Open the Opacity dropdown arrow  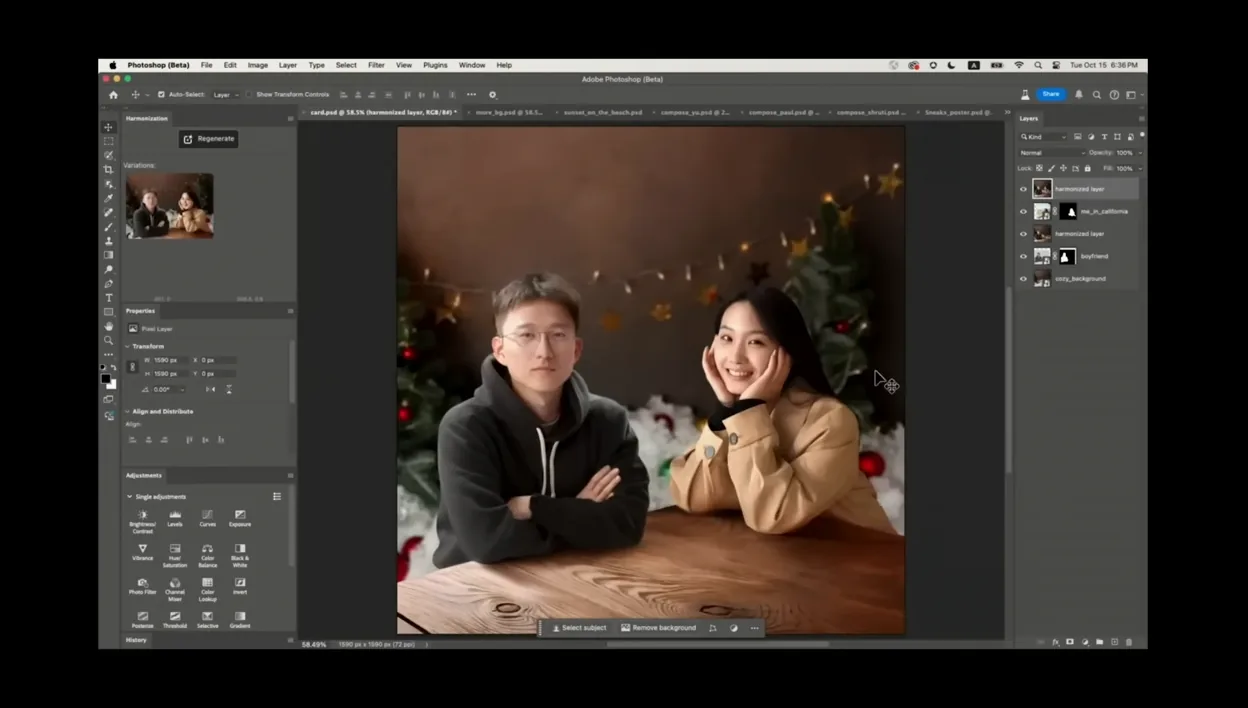pos(1140,153)
